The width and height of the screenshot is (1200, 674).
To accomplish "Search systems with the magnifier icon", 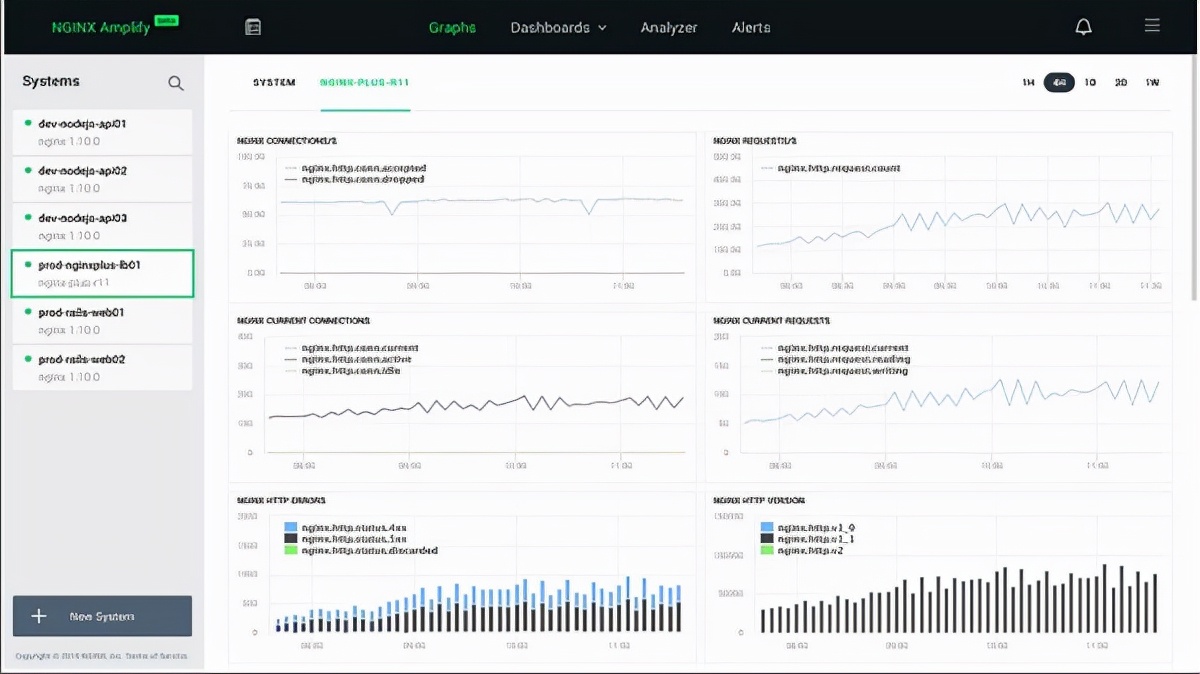I will [176, 83].
